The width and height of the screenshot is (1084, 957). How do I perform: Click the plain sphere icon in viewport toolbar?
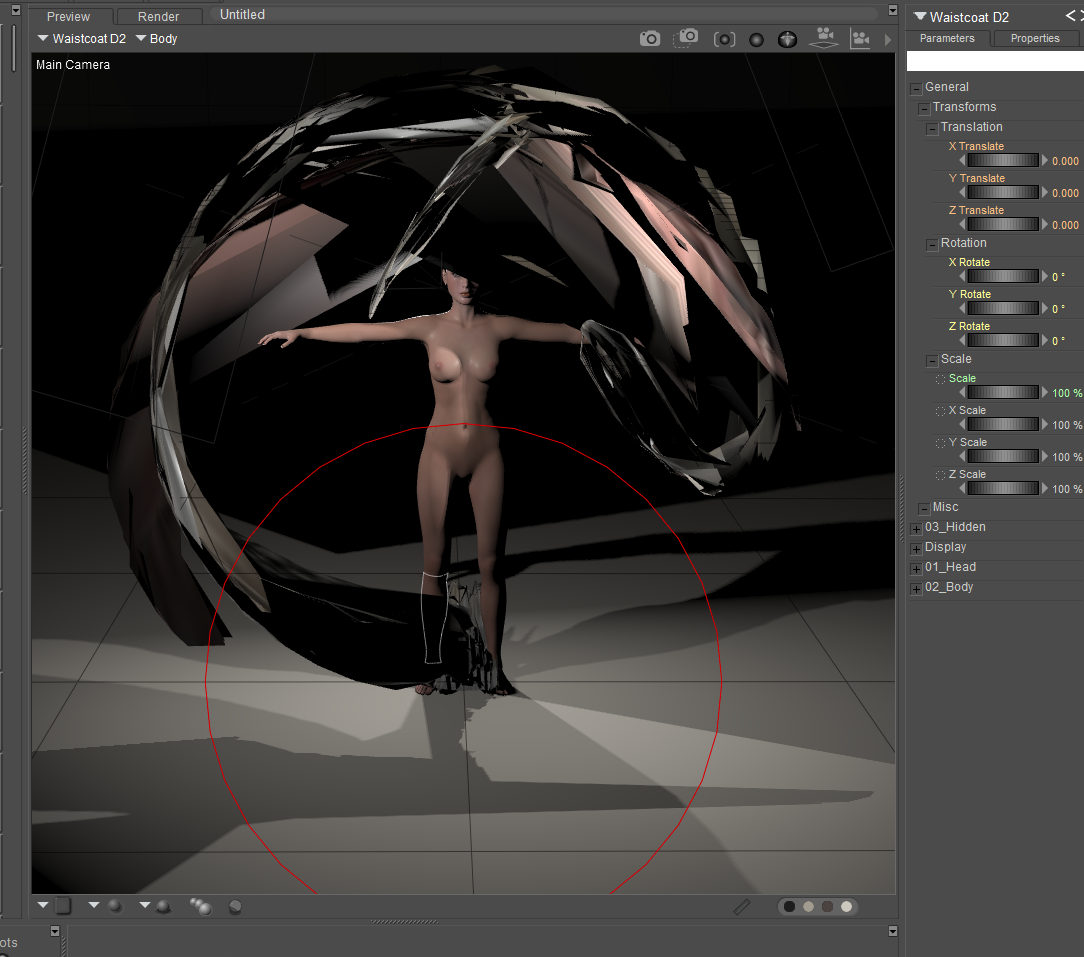756,40
